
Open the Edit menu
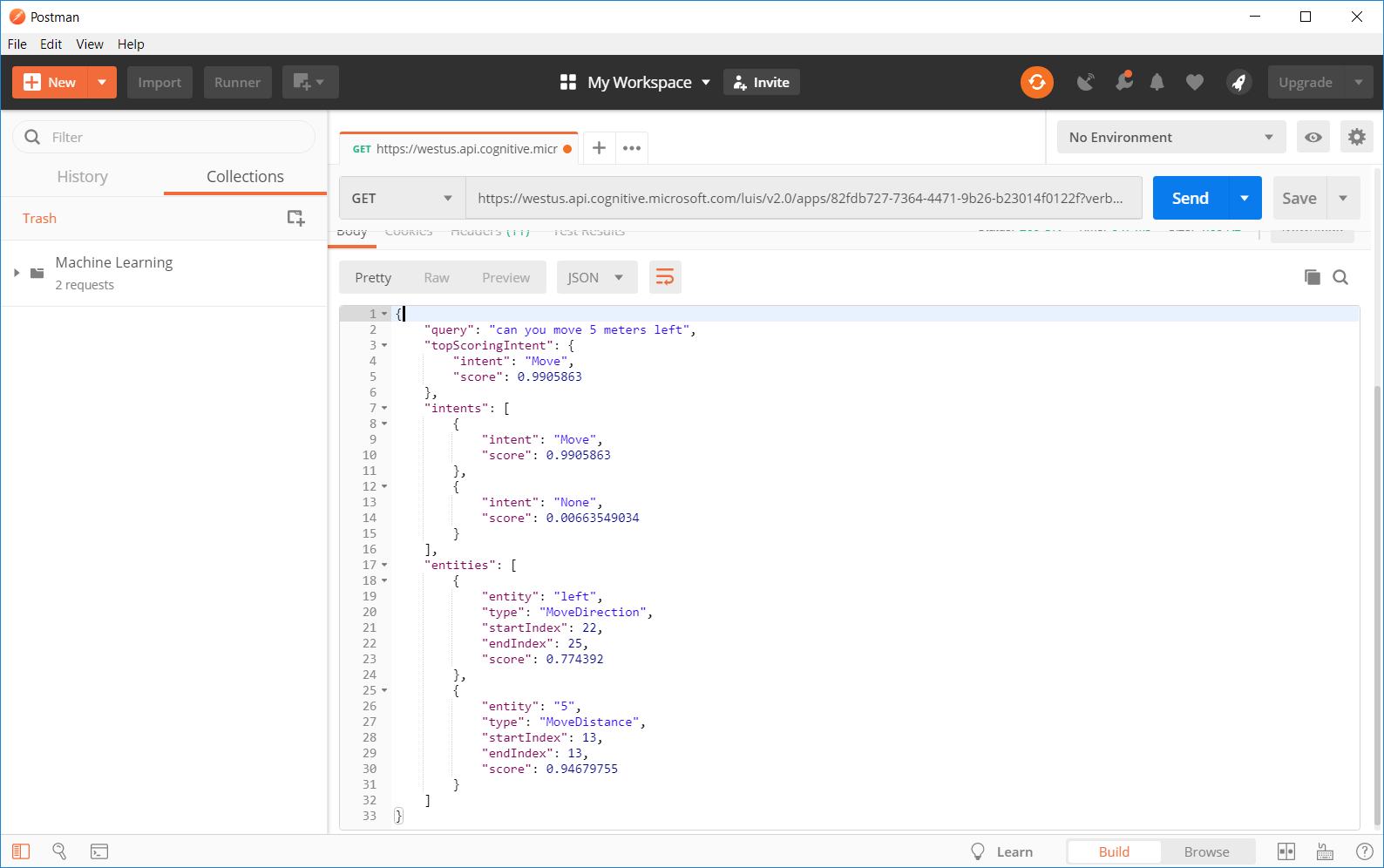[51, 44]
